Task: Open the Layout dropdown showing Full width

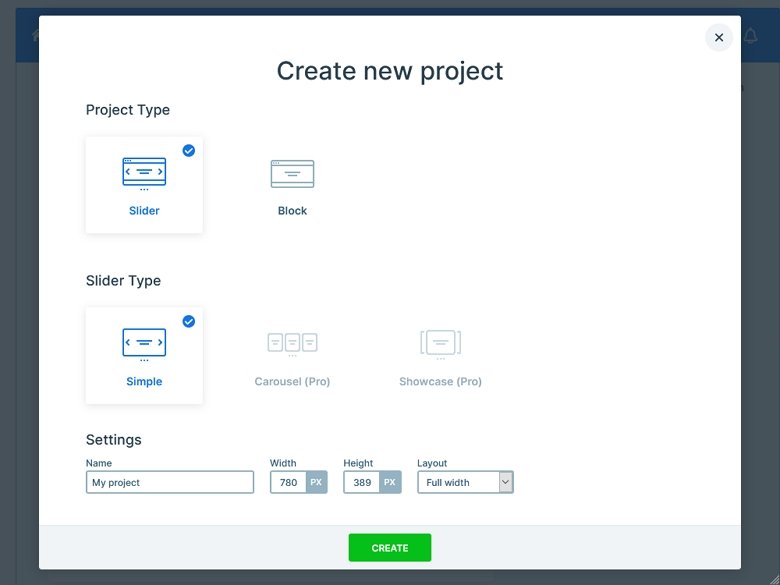Action: (x=465, y=482)
